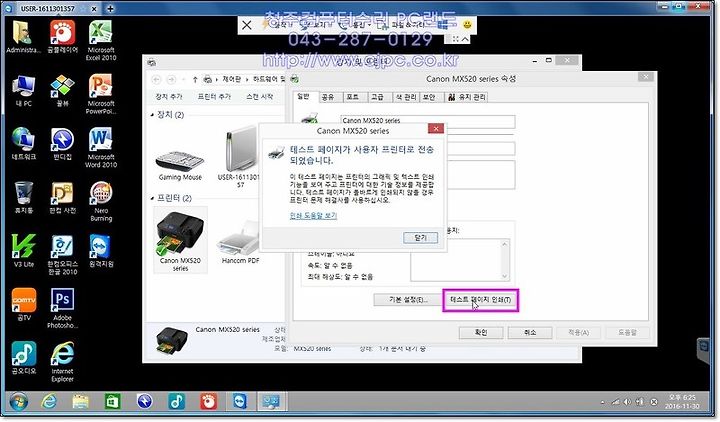Click 테스트 페이지 인쇄(T) button

(480, 300)
